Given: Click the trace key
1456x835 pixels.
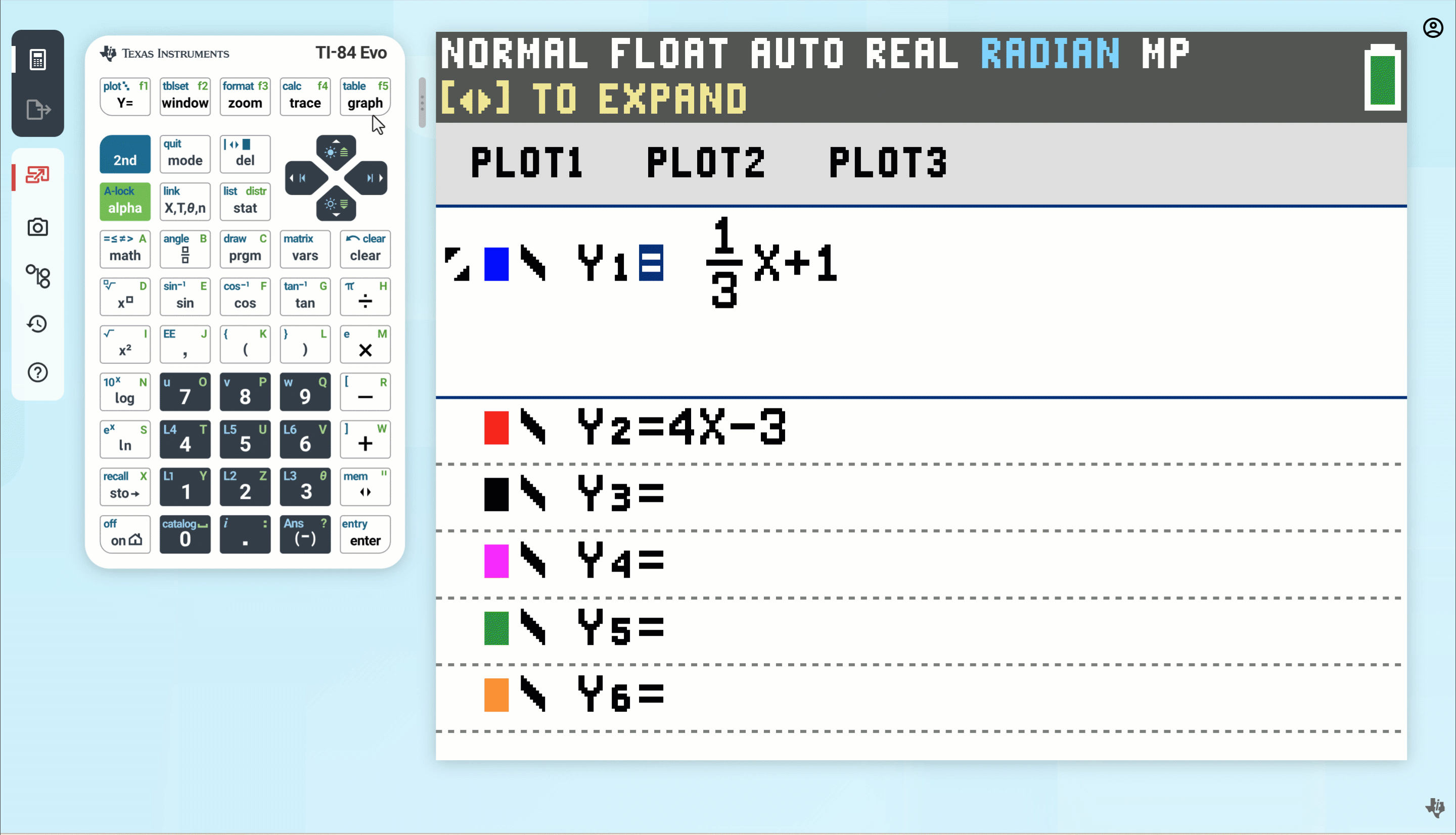Looking at the screenshot, I should pos(305,97).
